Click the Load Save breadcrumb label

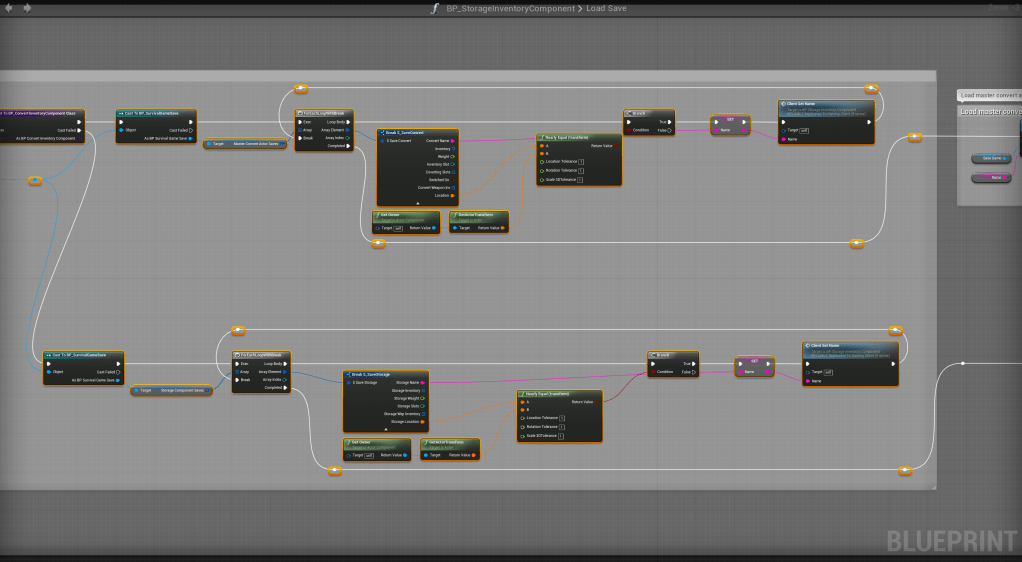(607, 8)
